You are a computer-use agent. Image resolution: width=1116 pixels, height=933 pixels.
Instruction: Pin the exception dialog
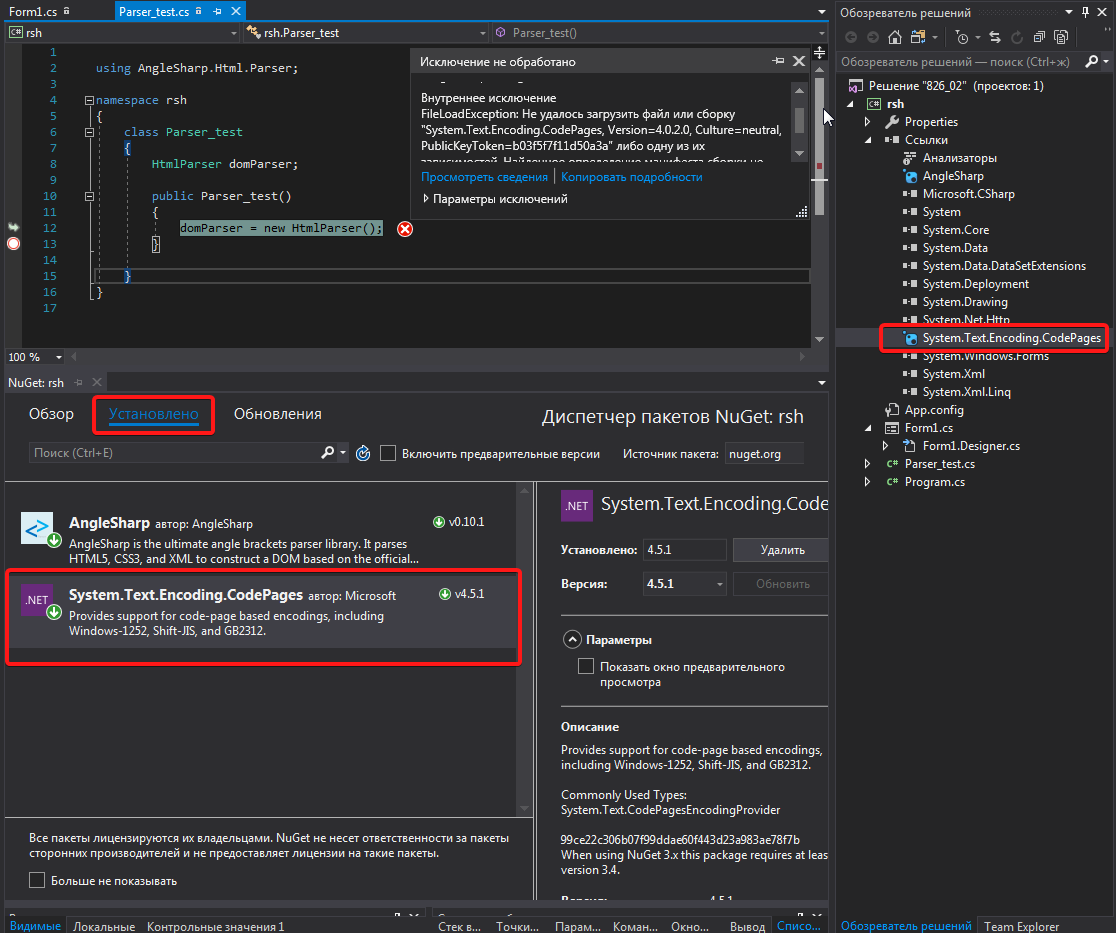(778, 61)
